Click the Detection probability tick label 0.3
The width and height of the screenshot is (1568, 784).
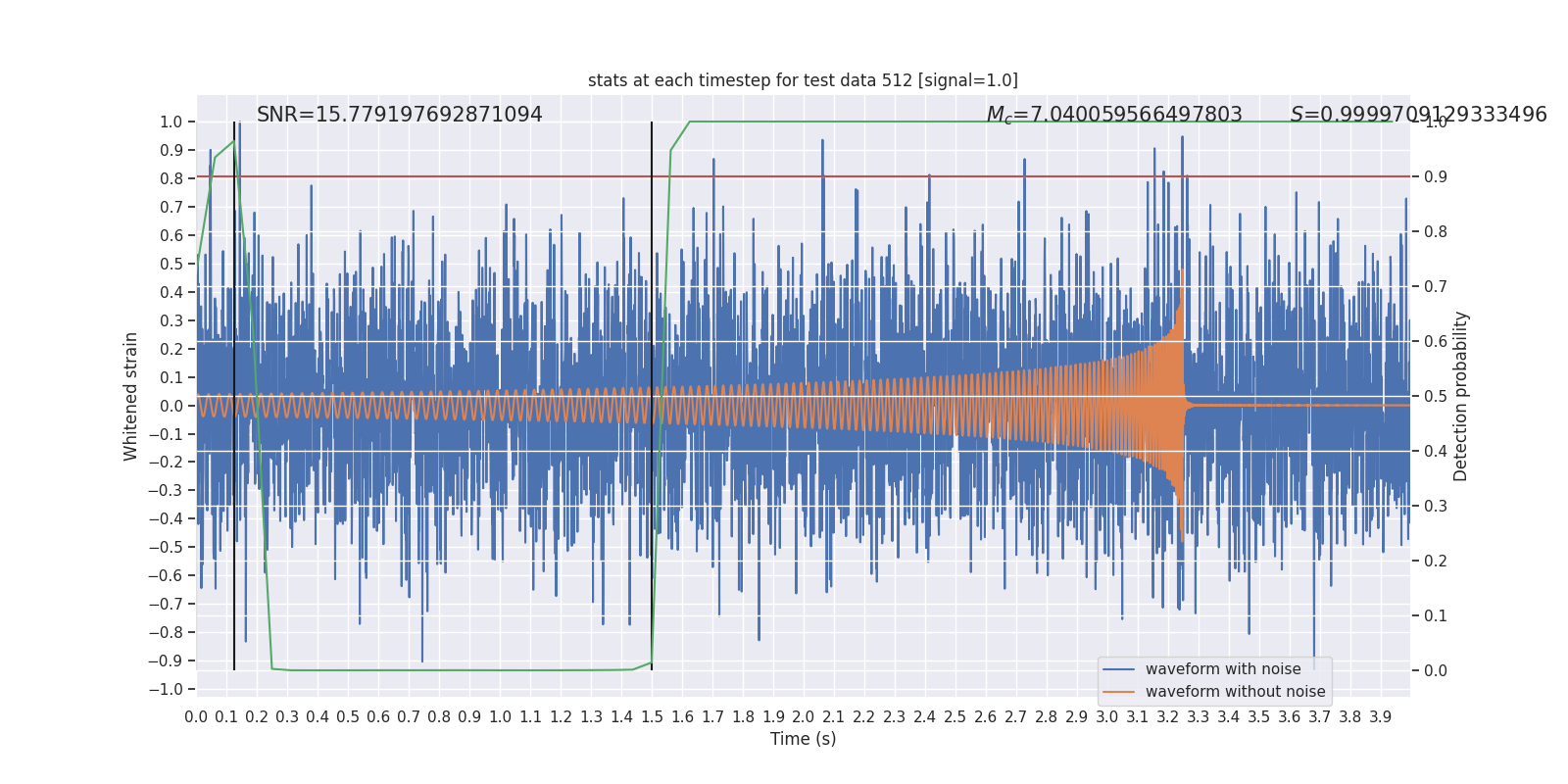coord(1436,507)
